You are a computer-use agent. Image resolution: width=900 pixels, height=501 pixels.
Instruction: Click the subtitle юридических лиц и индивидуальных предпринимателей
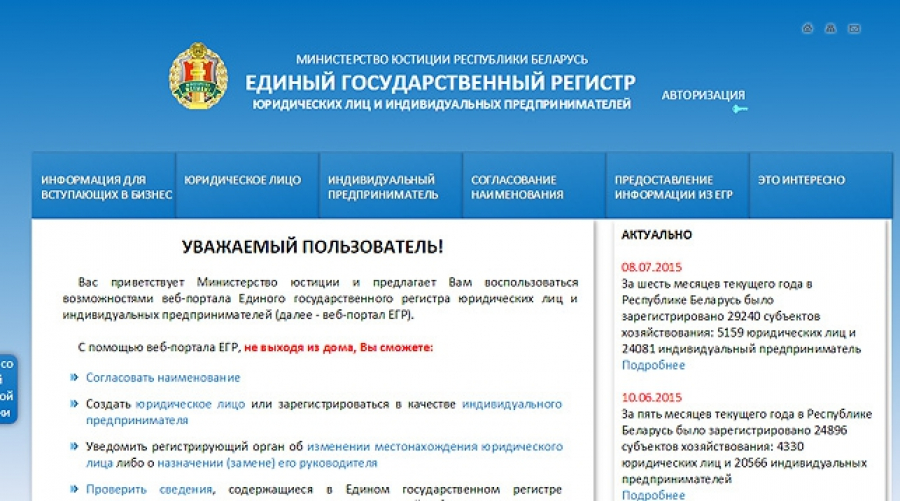pyautogui.click(x=442, y=104)
